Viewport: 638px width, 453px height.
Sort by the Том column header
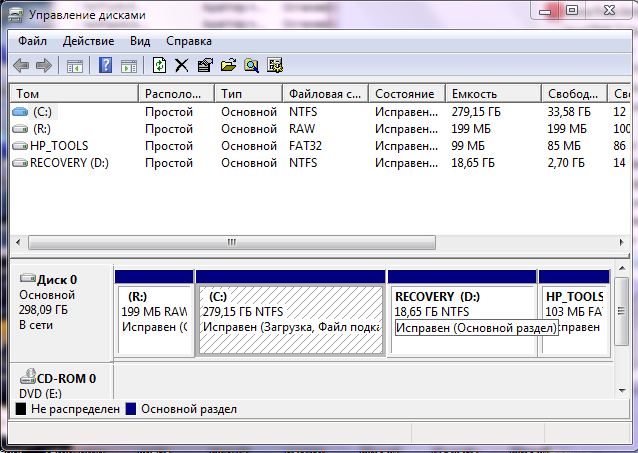74,94
